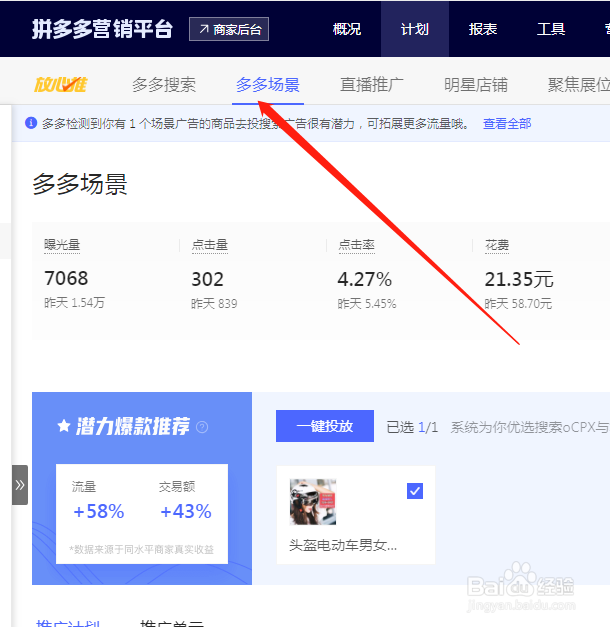The image size is (610, 627).
Task: Select the exposure value 7068
Action: (66, 278)
